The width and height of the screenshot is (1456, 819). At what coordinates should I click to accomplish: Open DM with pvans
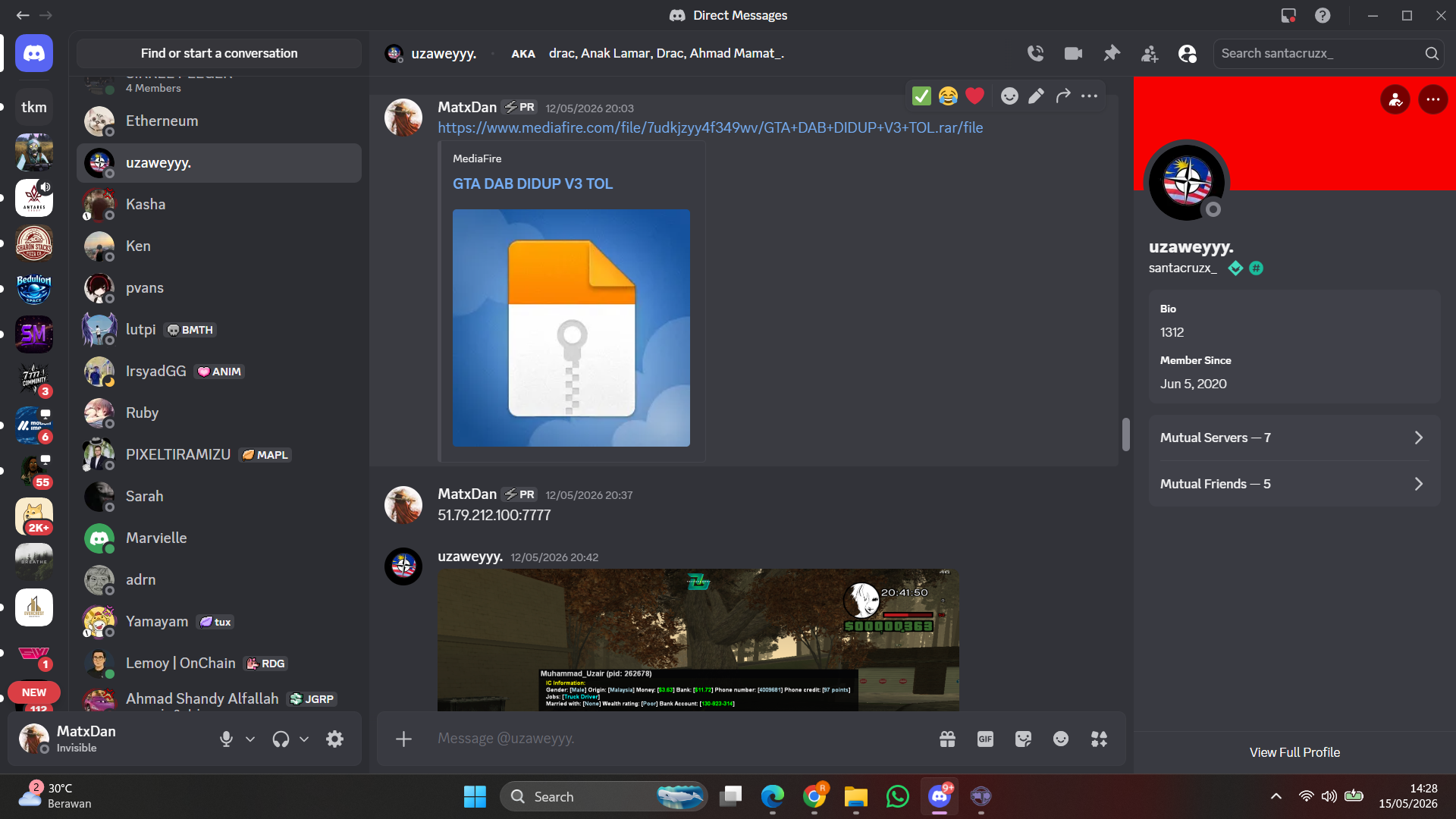(x=219, y=288)
